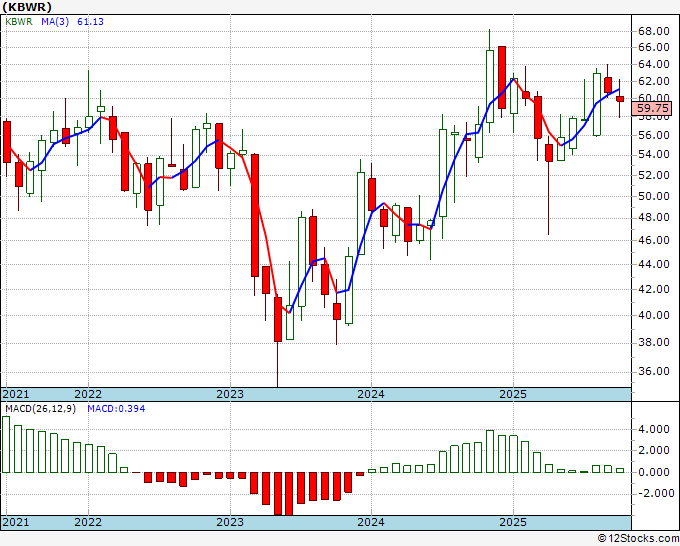Select the 2024 marker on price timeline

point(371,394)
